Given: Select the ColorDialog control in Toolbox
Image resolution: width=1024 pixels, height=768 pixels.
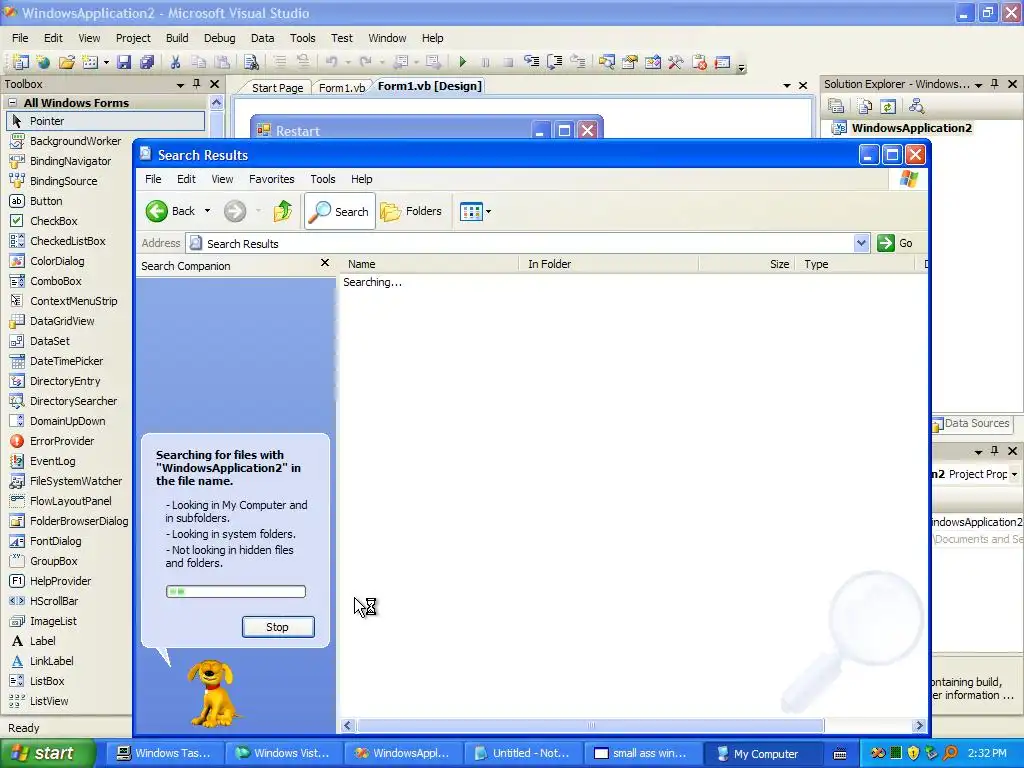Looking at the screenshot, I should coord(57,261).
